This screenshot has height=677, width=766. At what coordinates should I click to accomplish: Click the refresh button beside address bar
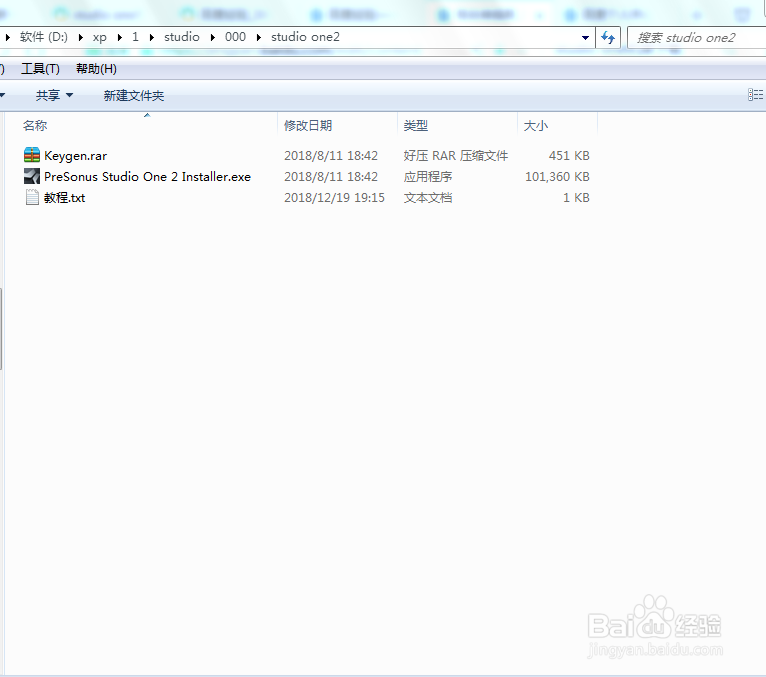(608, 38)
